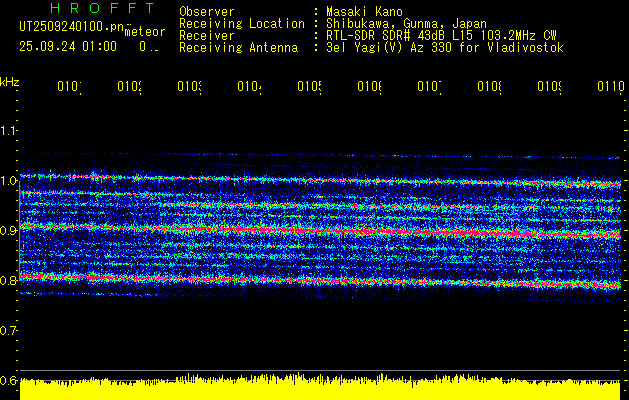This screenshot has width=629, height=400.
Task: Click the 0.8 kHz frequency tick
Action: tap(9, 281)
